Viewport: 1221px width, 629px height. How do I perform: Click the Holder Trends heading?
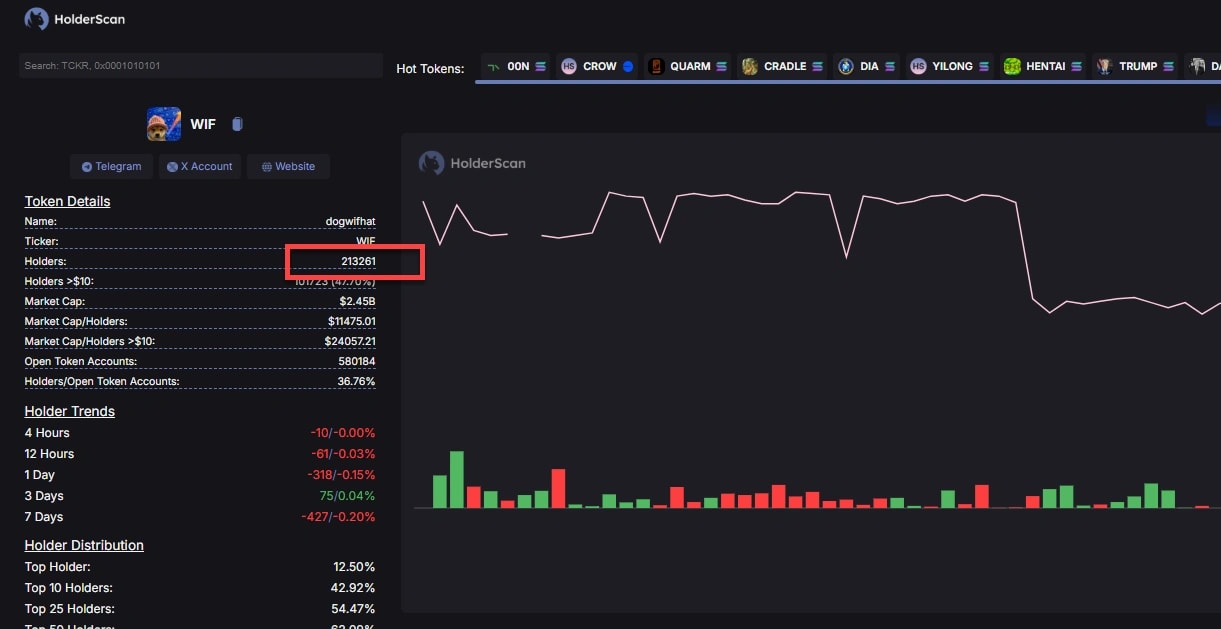point(69,411)
